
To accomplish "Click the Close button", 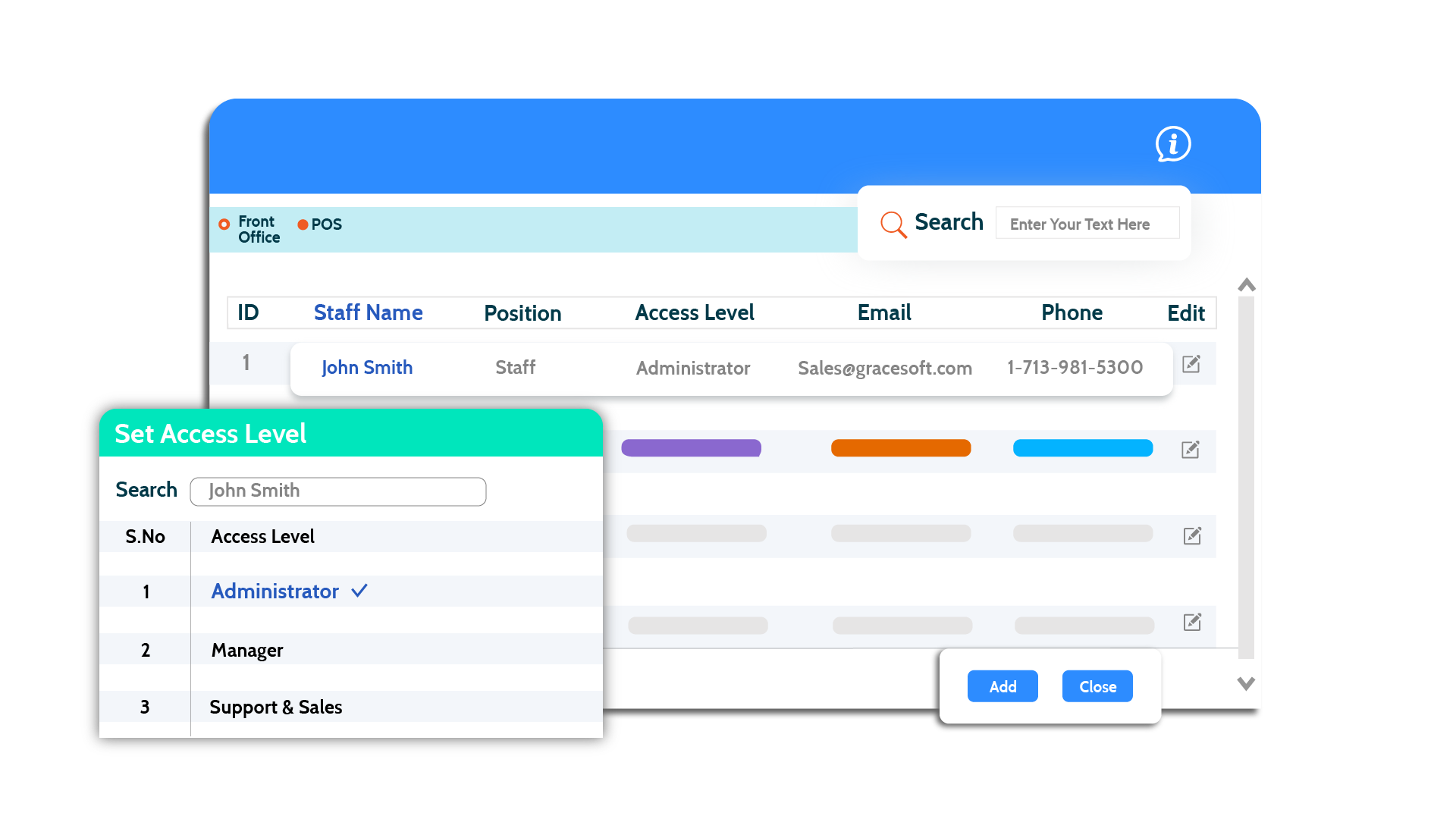I will pyautogui.click(x=1097, y=687).
